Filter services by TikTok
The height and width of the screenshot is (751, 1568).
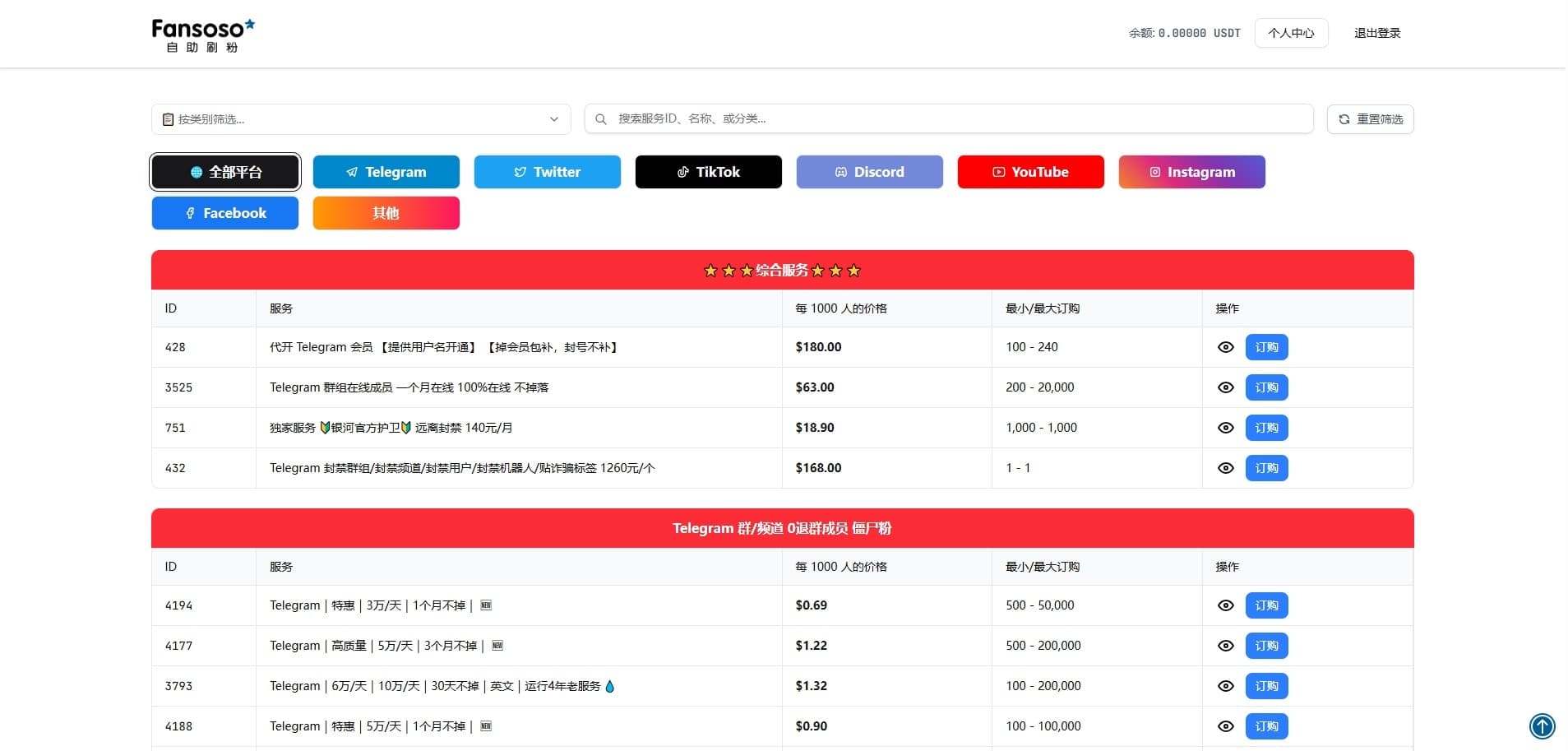click(709, 172)
